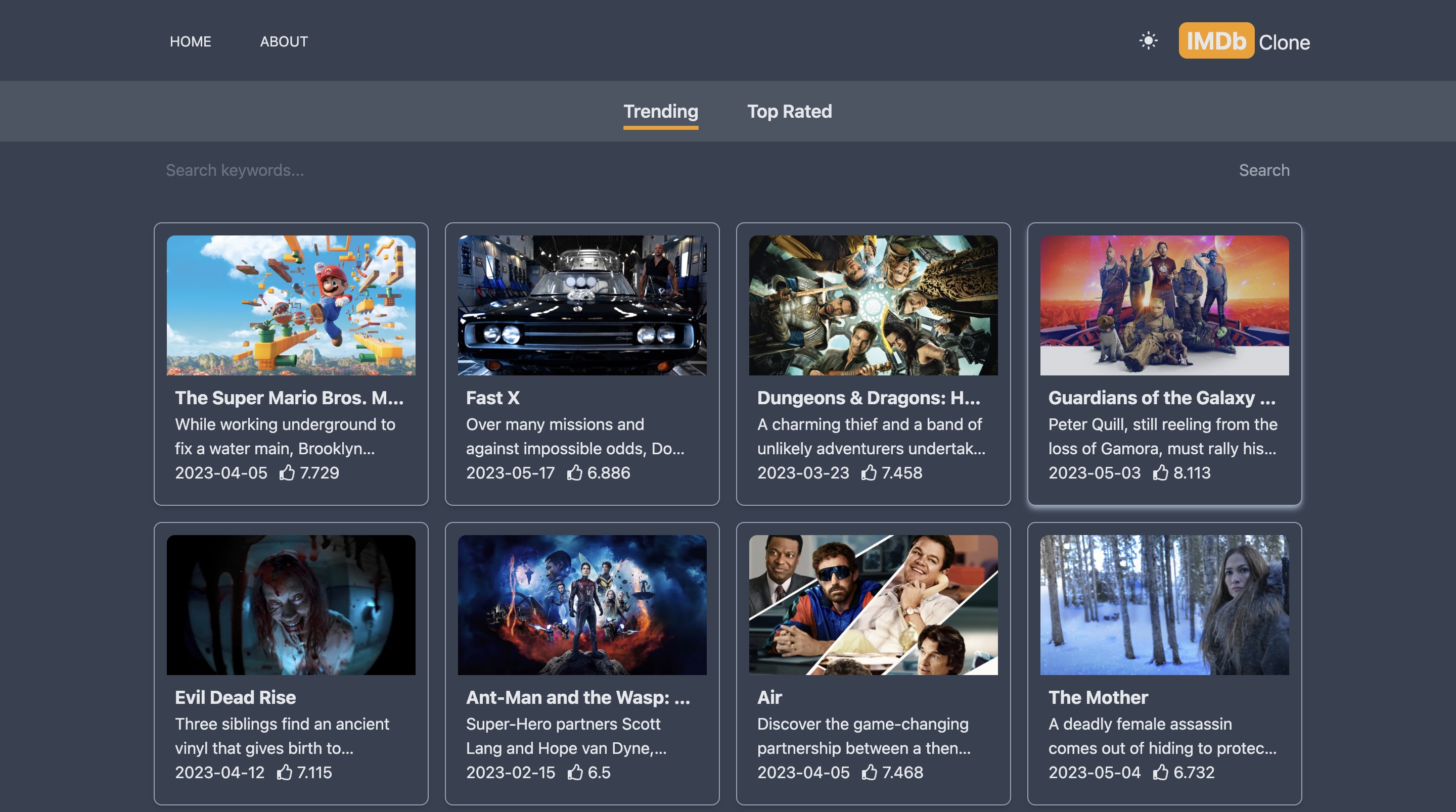Click the thumbs-up icon on Super Mario Bros. card
Image resolution: width=1456 pixels, height=812 pixels.
point(287,472)
